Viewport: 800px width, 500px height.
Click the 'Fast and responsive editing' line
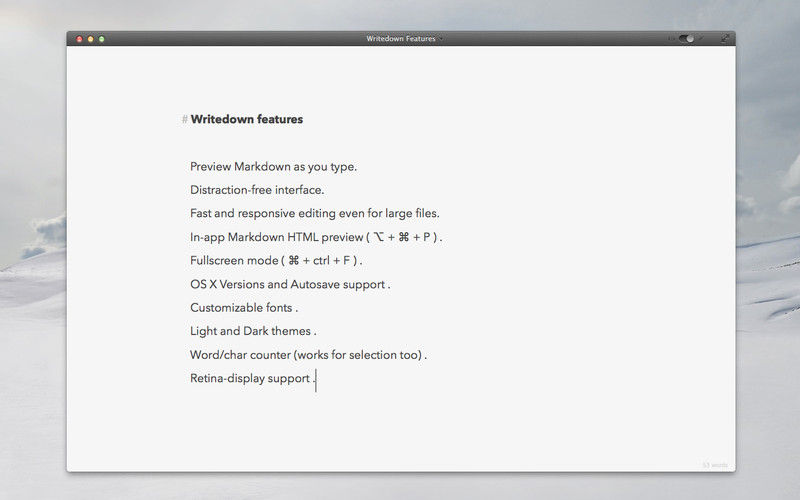[x=315, y=213]
